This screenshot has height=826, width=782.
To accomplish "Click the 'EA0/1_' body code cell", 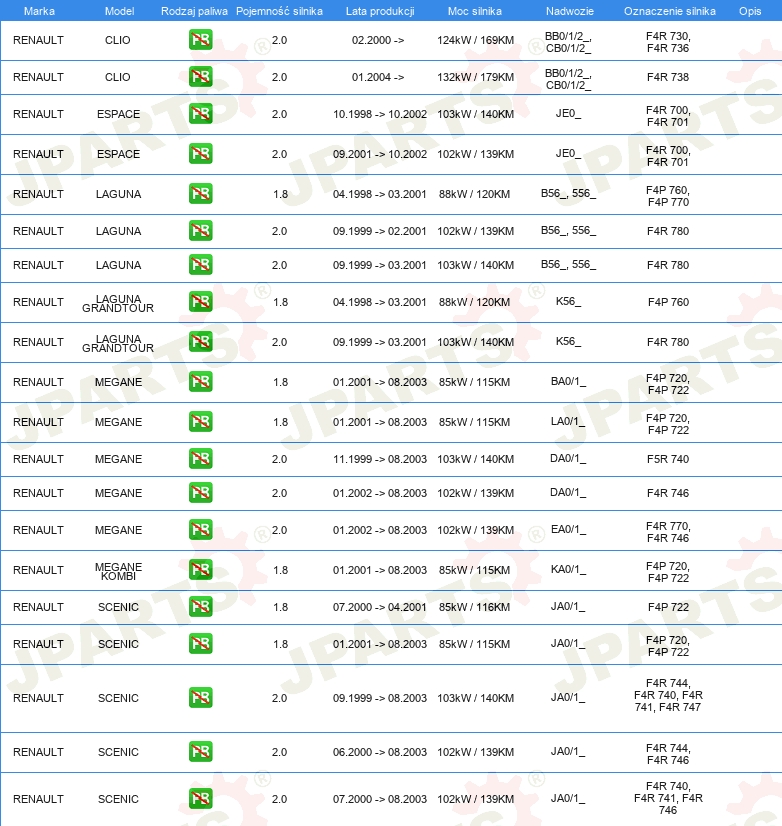I will 568,529.
